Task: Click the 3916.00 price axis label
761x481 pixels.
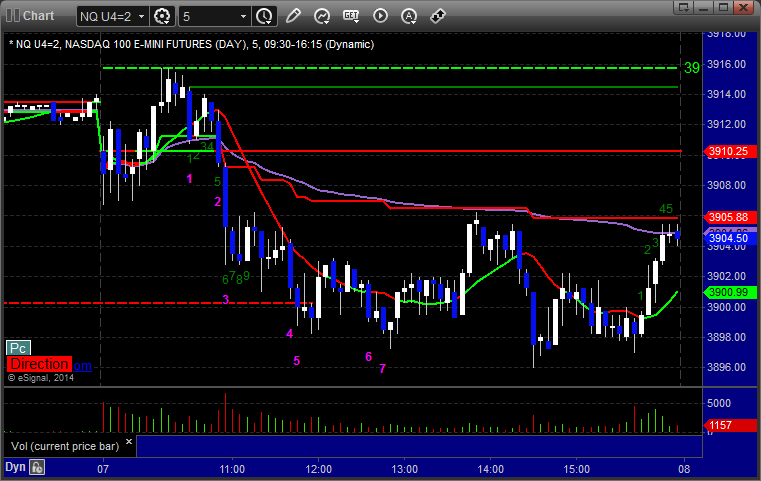Action: [x=726, y=64]
